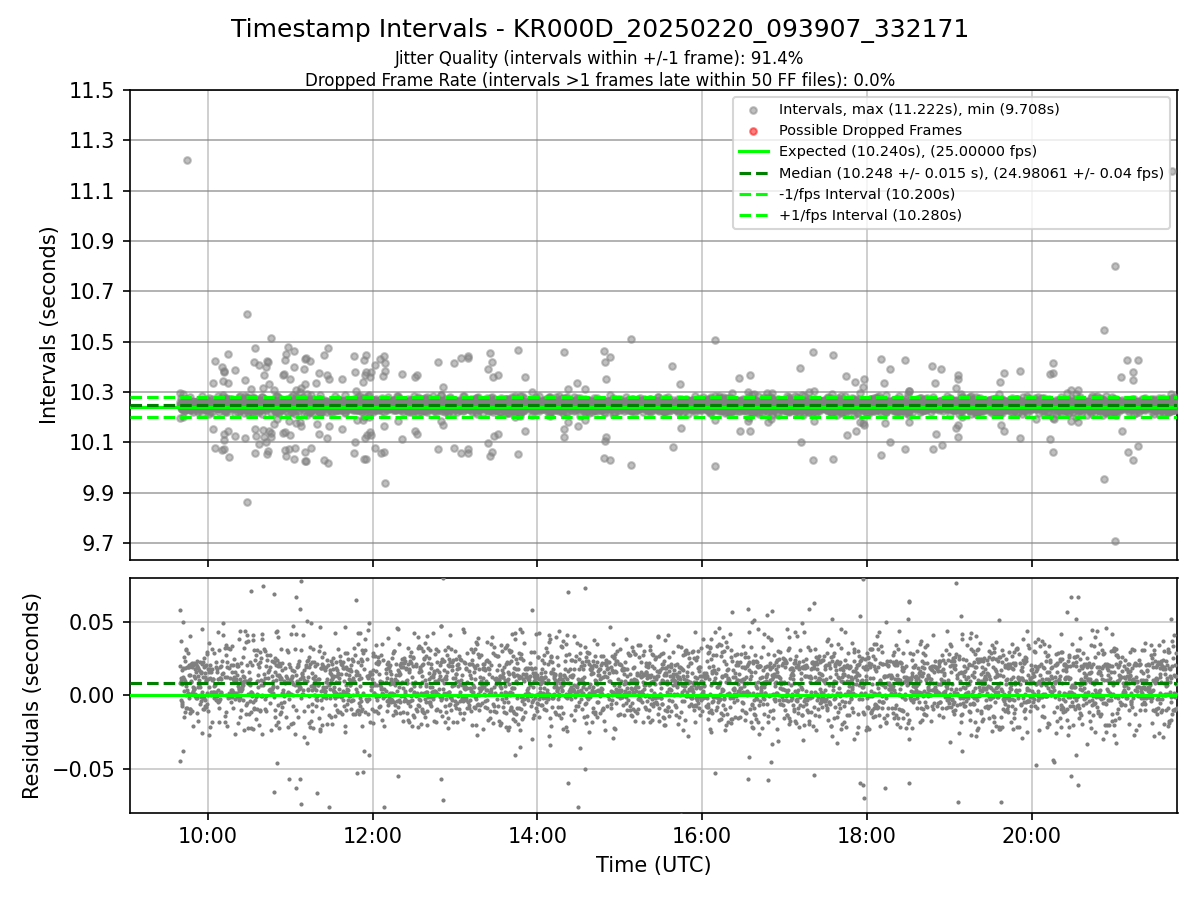Image resolution: width=1200 pixels, height=900 pixels.
Task: Click the "Jitter Quality" 91.4% subtitle line
Action: click(x=600, y=58)
